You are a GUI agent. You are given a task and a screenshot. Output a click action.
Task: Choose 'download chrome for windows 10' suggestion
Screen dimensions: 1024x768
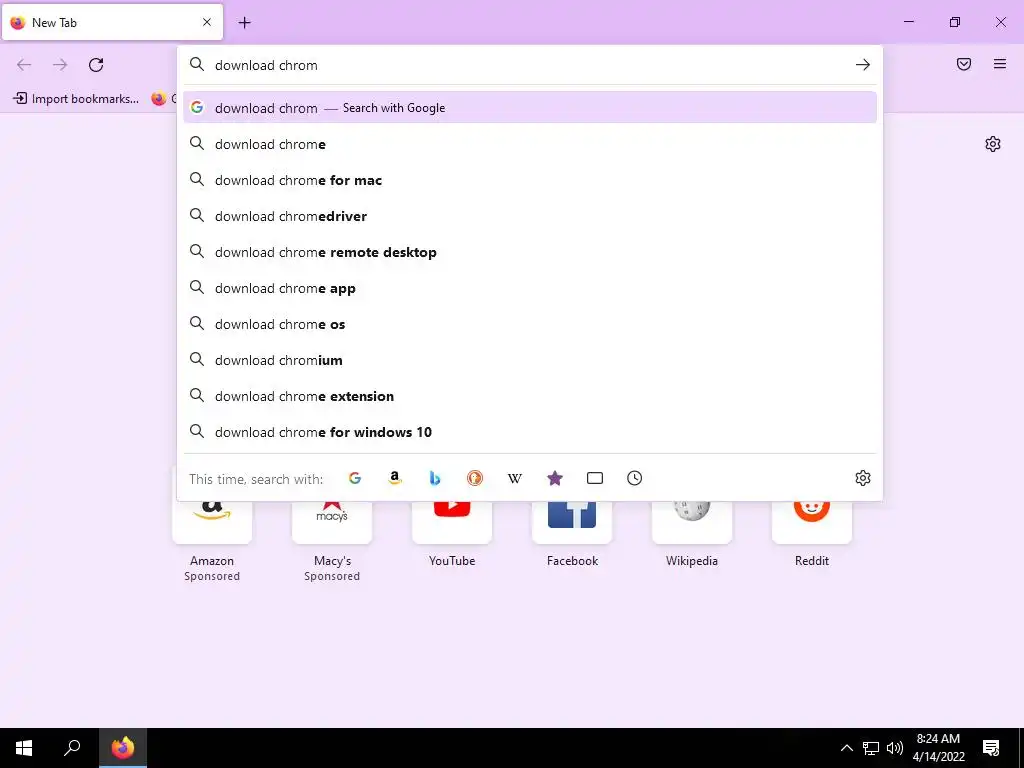[530, 432]
